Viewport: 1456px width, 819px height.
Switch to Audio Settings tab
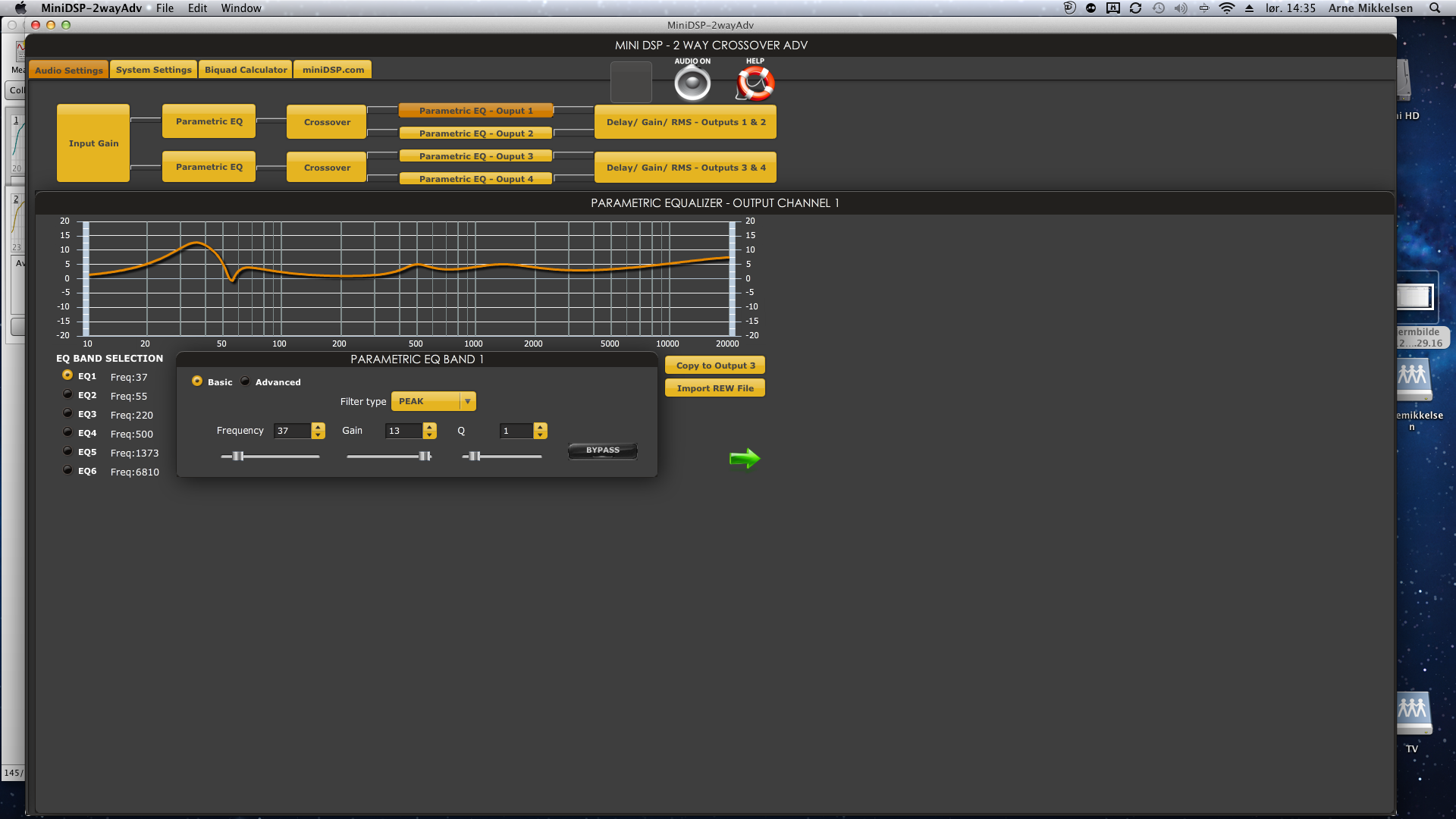tap(68, 70)
